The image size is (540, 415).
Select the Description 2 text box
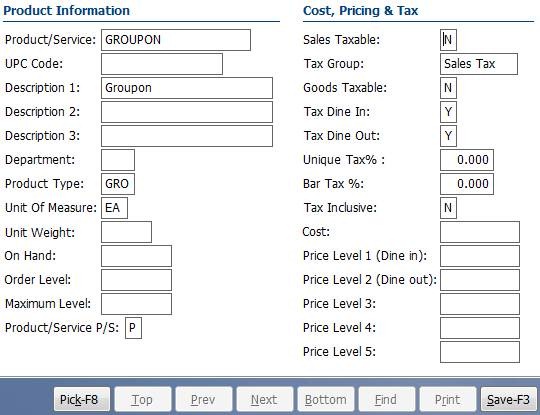click(187, 112)
